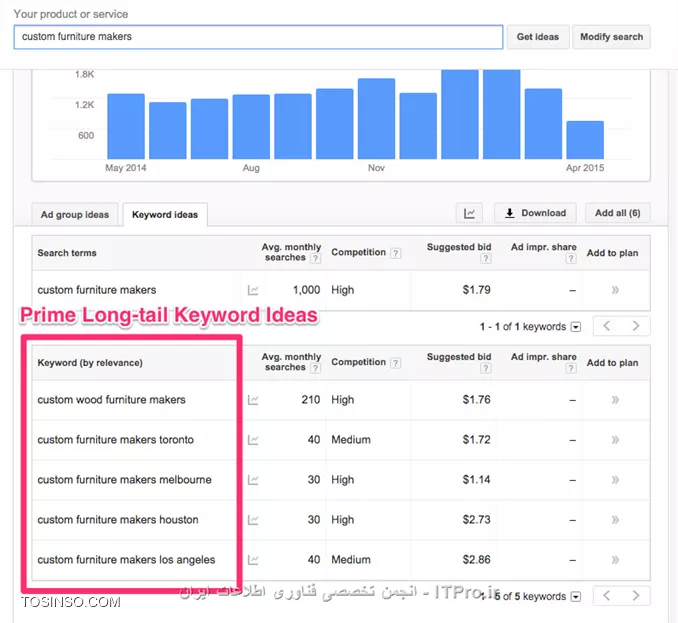This screenshot has width=678, height=623.
Task: Show trend chart for custom furniture makers houston
Action: (253, 520)
